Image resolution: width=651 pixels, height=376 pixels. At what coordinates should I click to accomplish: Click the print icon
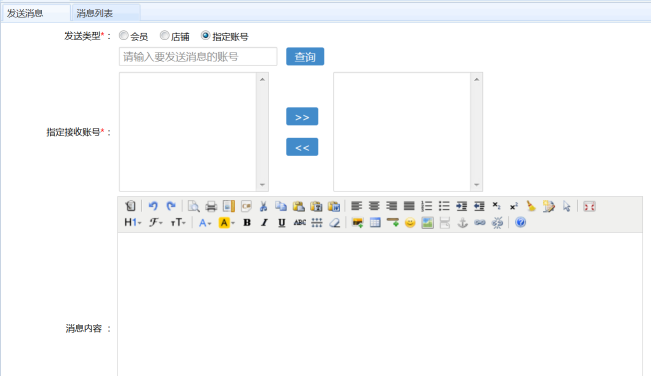click(211, 206)
